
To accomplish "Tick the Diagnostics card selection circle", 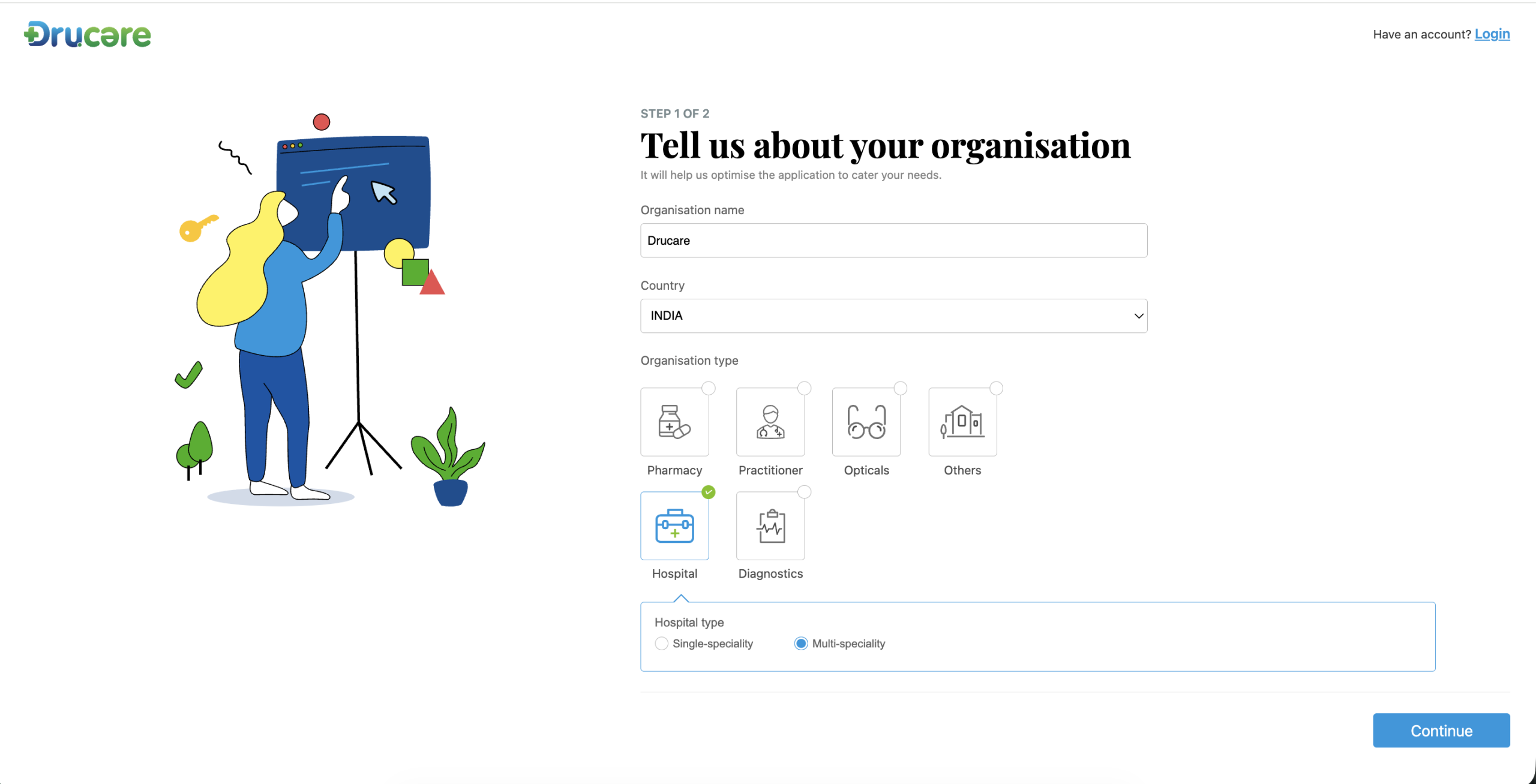I will click(805, 492).
